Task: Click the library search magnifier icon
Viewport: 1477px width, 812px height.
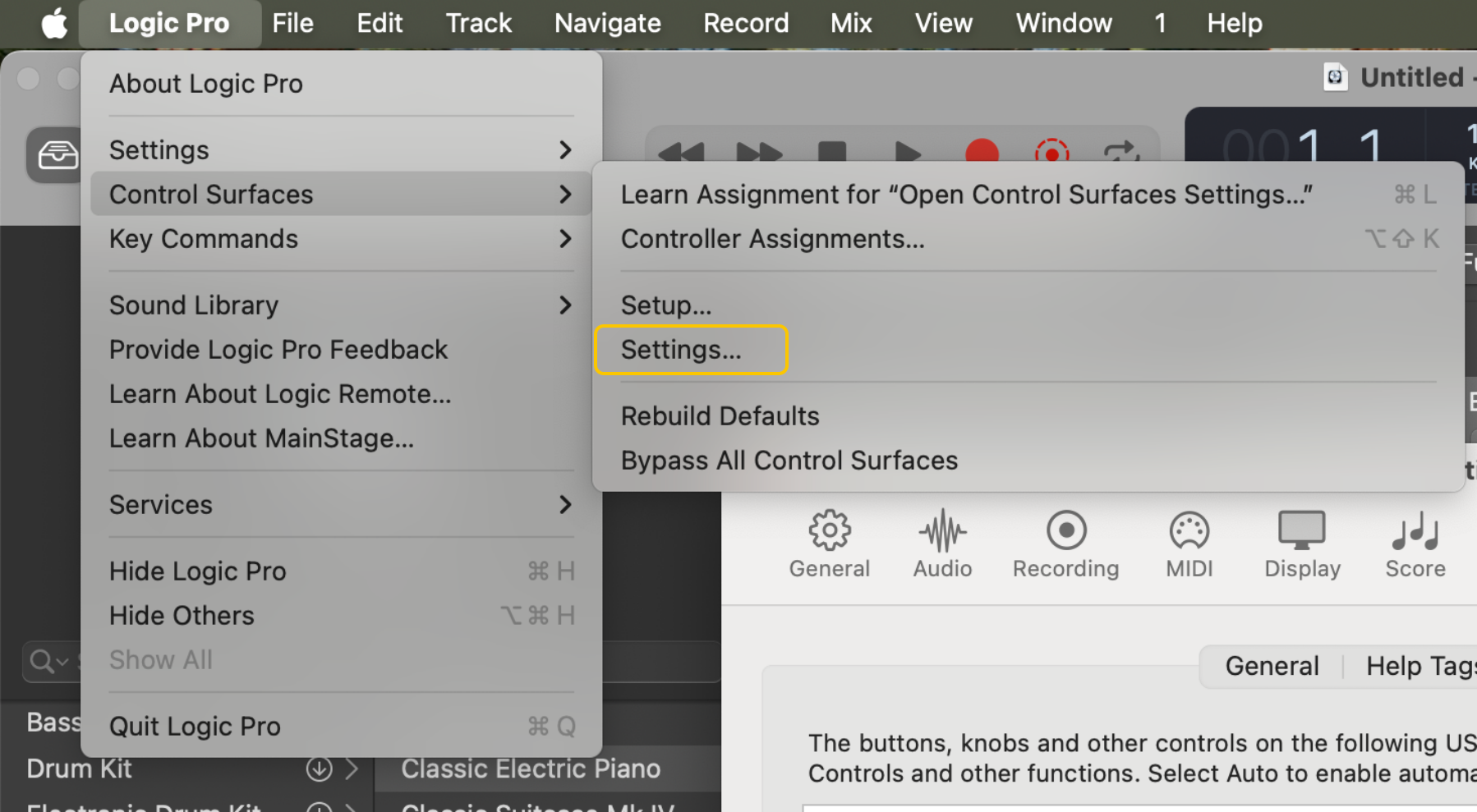Action: [x=41, y=660]
